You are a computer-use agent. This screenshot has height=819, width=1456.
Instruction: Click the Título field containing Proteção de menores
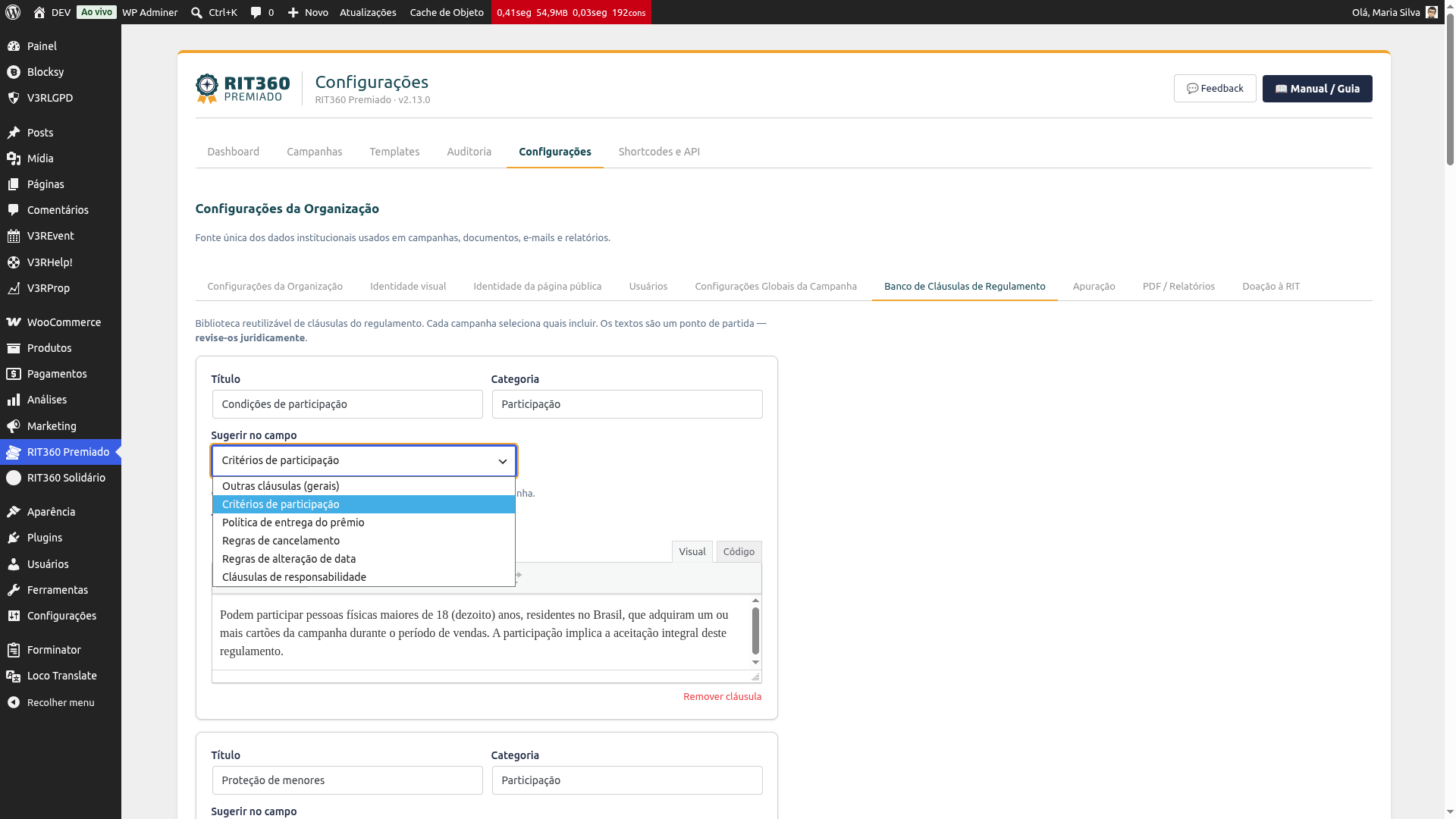pyautogui.click(x=347, y=780)
